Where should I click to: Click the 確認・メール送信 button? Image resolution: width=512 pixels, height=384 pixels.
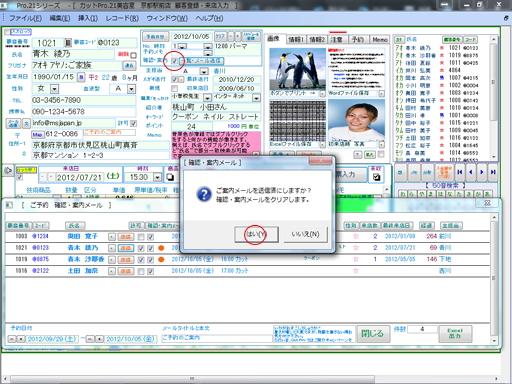pos(202,61)
